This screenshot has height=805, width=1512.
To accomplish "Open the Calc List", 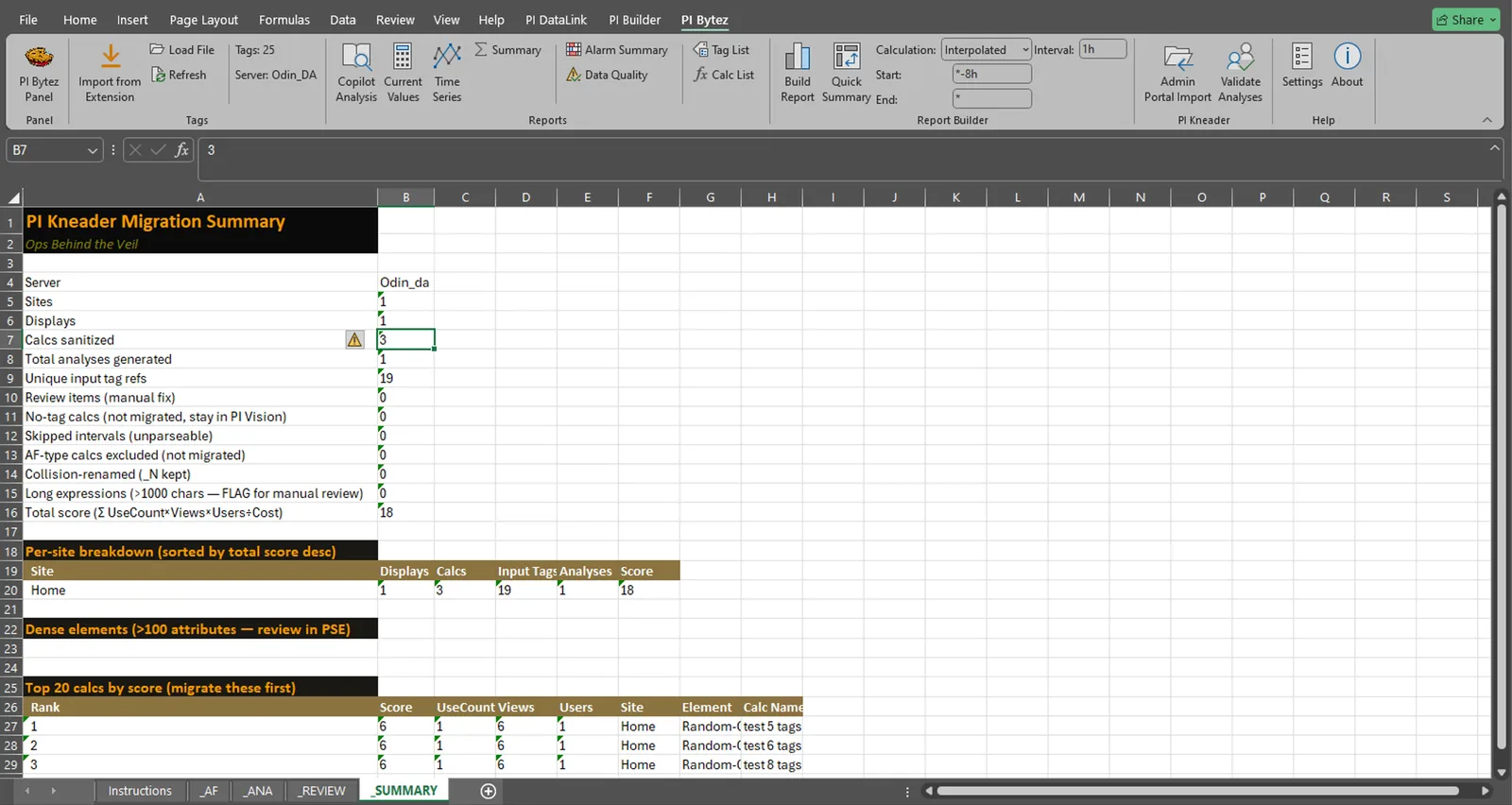I will coord(724,75).
